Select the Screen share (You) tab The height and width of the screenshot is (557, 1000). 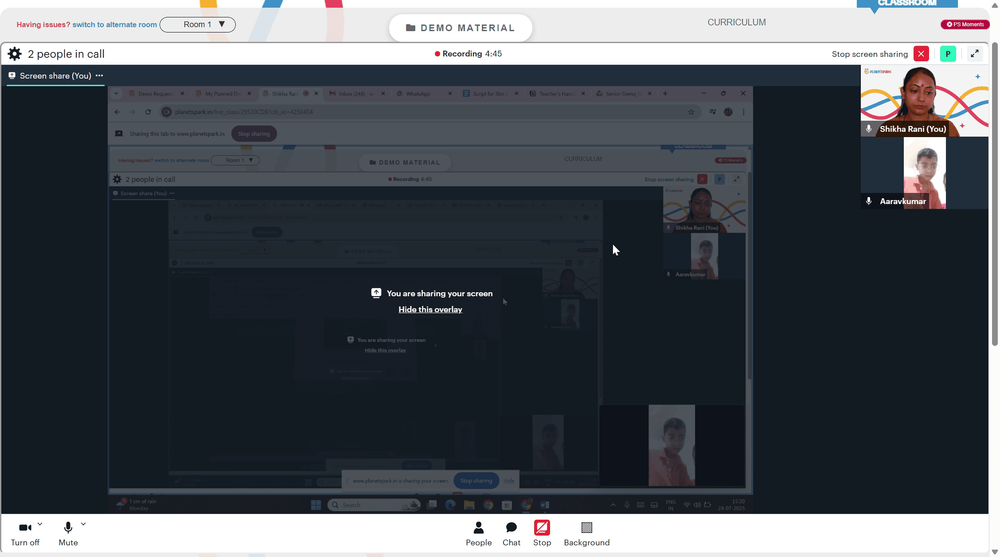pyautogui.click(x=55, y=75)
